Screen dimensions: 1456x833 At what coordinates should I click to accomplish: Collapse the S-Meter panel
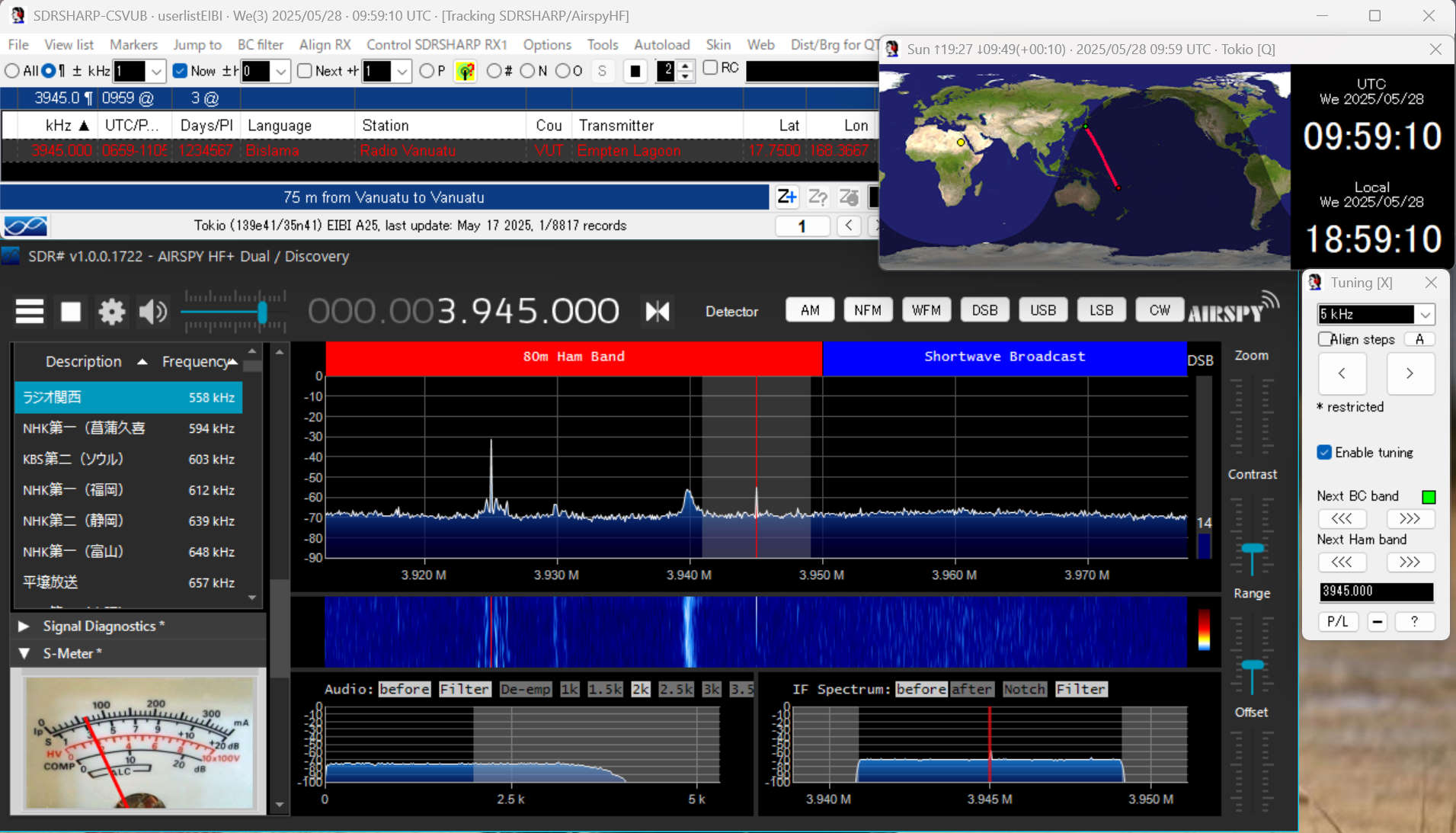pyautogui.click(x=24, y=654)
